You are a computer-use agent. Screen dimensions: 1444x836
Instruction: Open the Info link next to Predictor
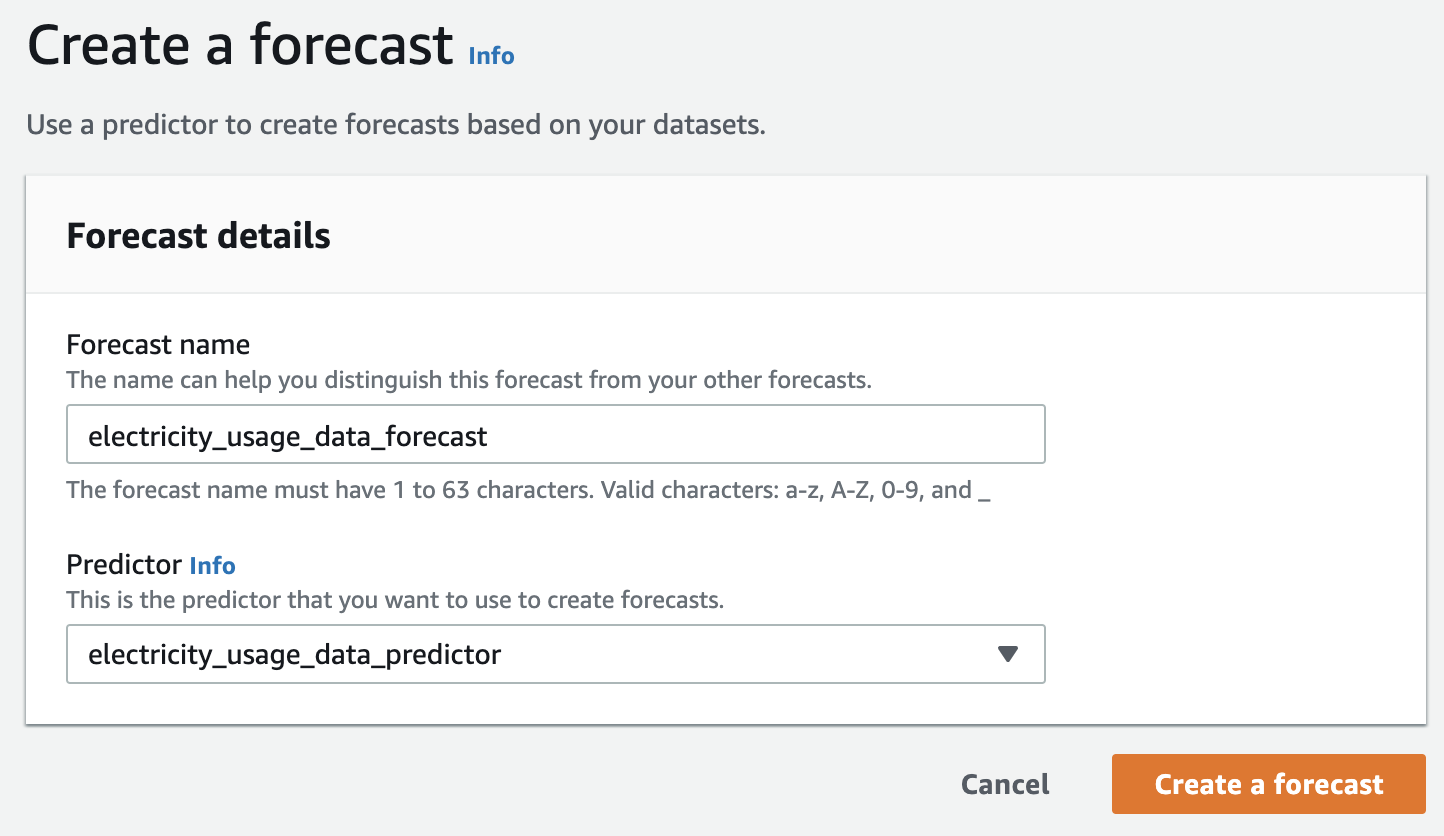pyautogui.click(x=212, y=565)
